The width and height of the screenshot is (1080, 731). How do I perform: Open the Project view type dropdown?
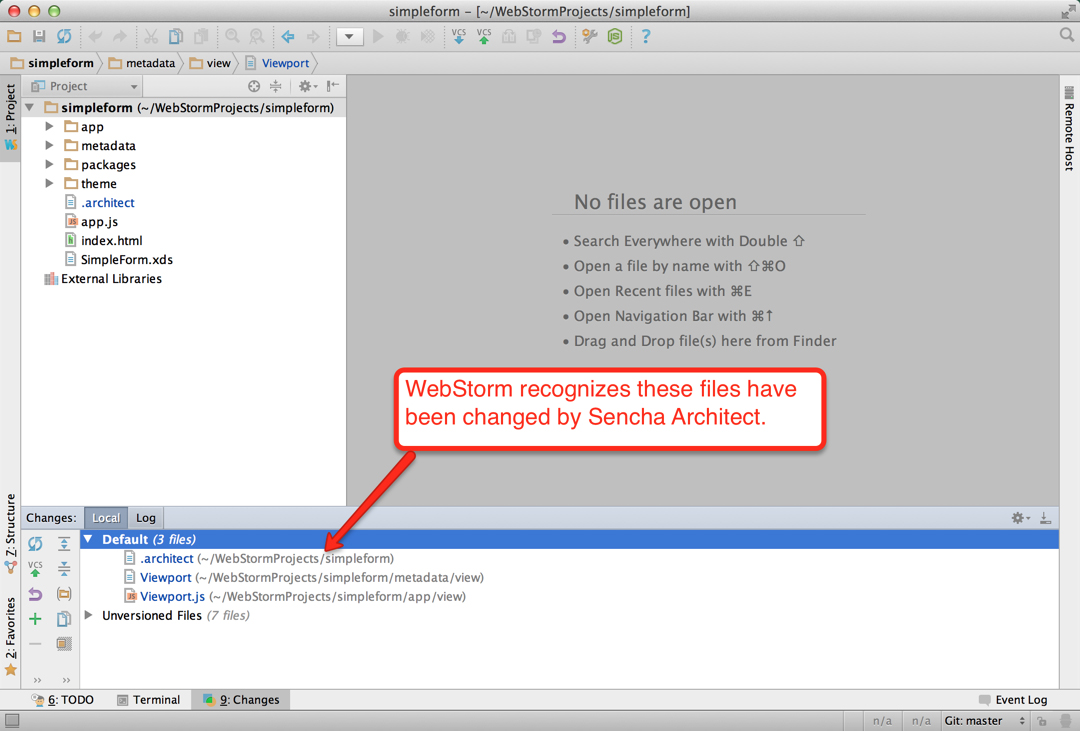[85, 86]
